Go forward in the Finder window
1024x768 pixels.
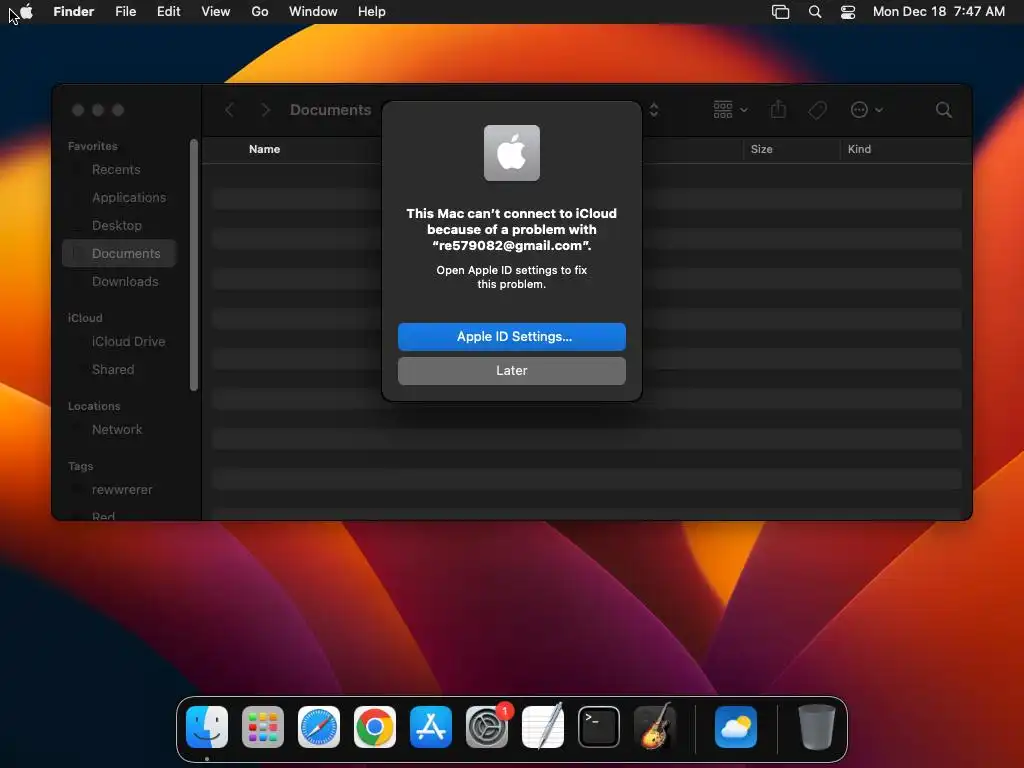pos(265,110)
